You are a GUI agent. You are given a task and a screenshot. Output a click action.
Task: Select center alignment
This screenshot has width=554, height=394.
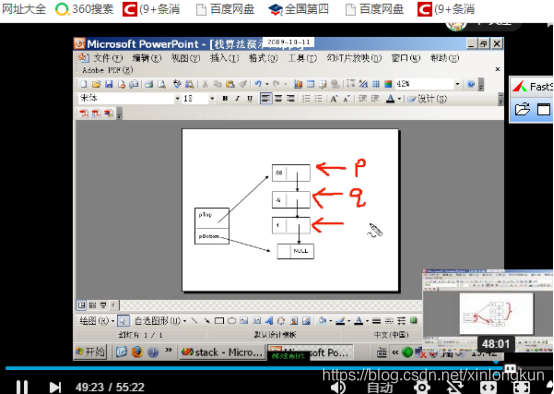point(278,99)
